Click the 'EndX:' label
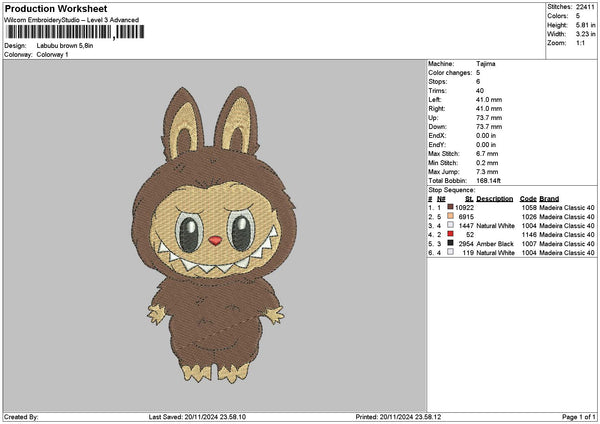Image resolution: width=600 pixels, height=424 pixels. click(x=437, y=136)
